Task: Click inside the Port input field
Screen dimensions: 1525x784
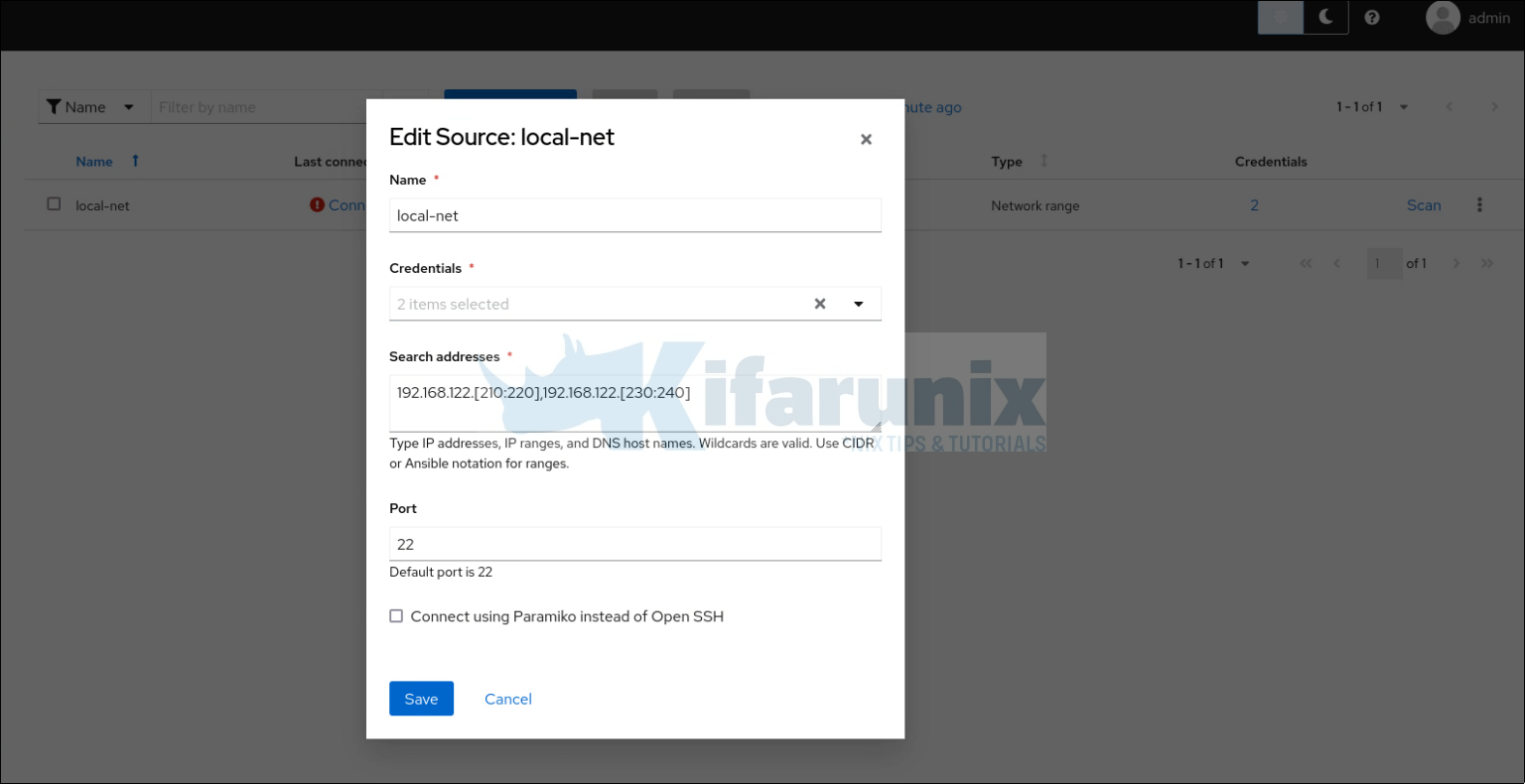Action: click(x=634, y=544)
